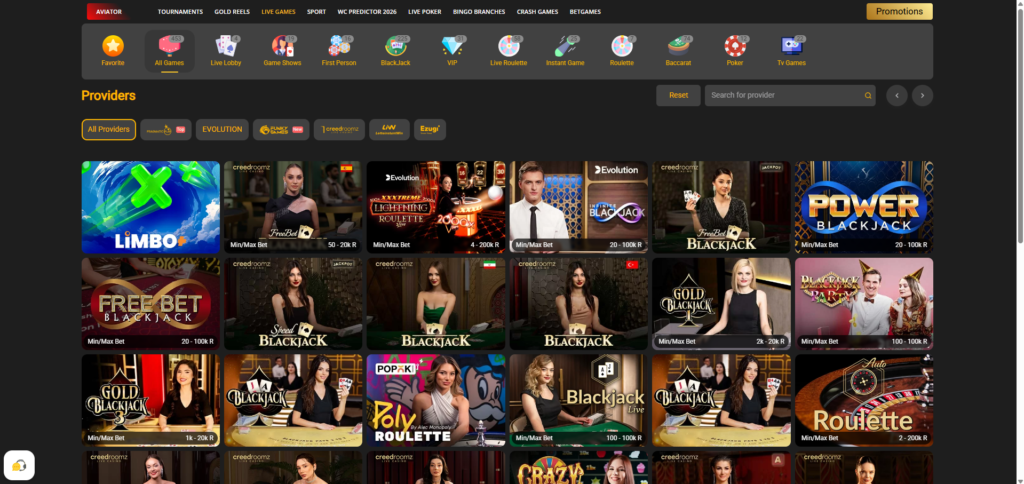Launch the Limbo game tile
The height and width of the screenshot is (484, 1024).
tap(151, 207)
